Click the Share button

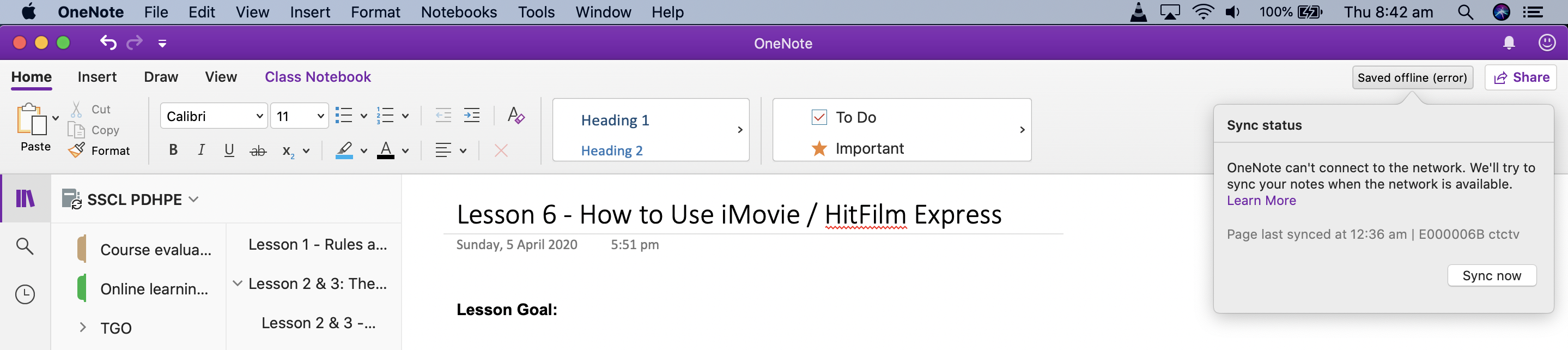click(x=1521, y=77)
